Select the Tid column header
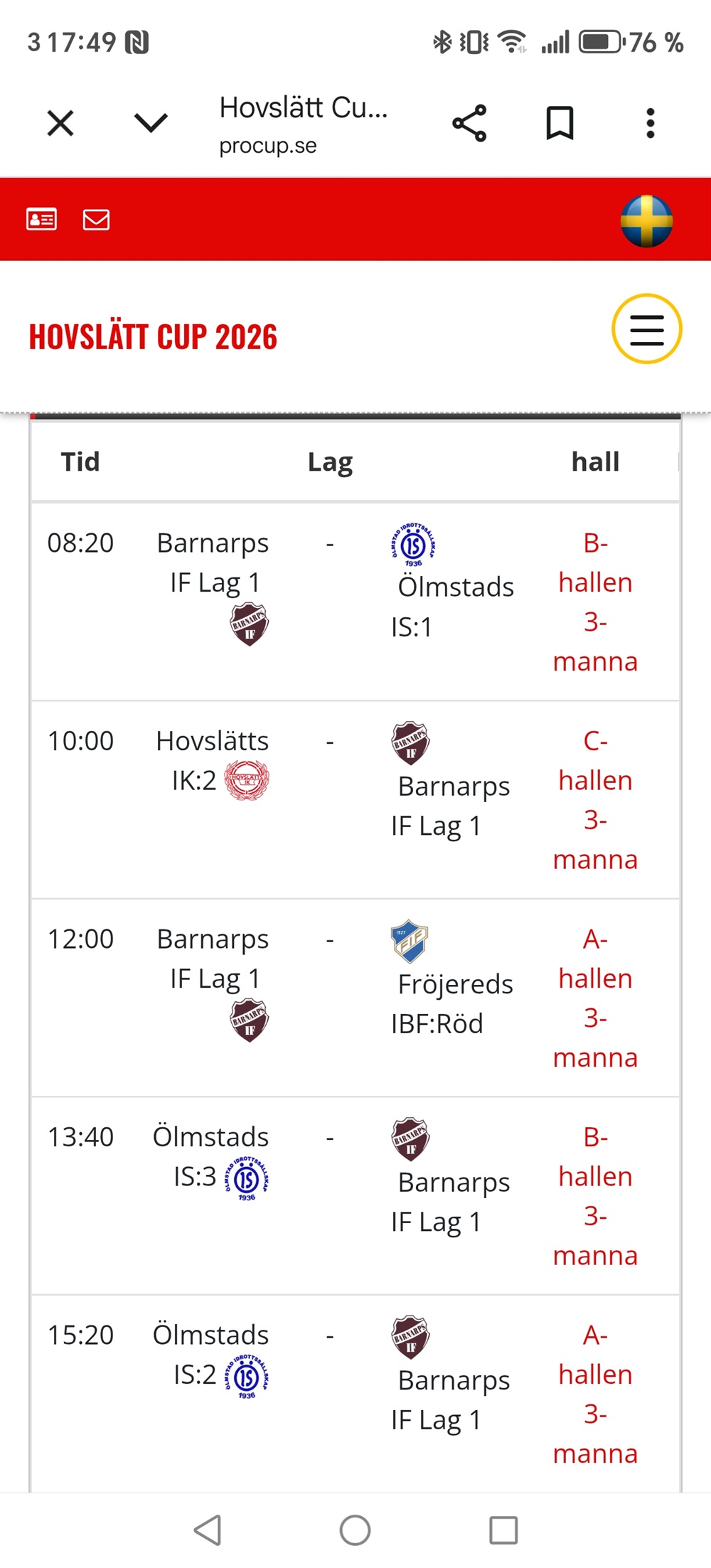This screenshot has width=711, height=1568. pos(80,462)
